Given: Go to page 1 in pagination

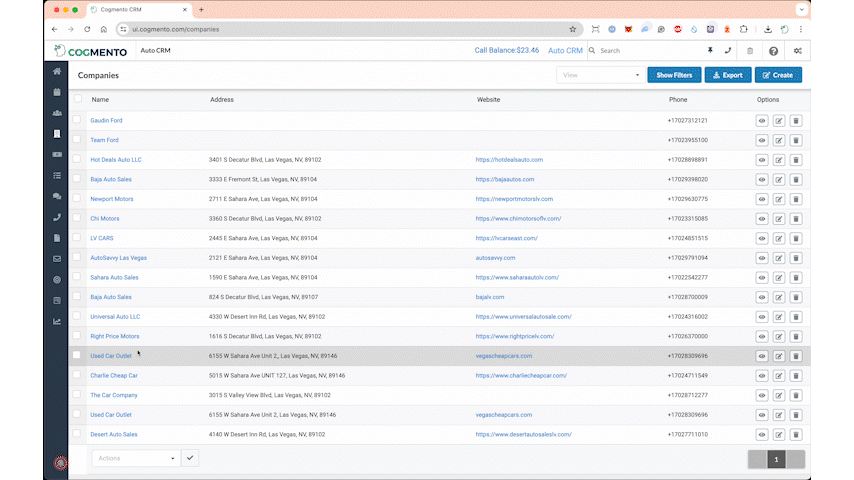Looking at the screenshot, I should click(776, 459).
